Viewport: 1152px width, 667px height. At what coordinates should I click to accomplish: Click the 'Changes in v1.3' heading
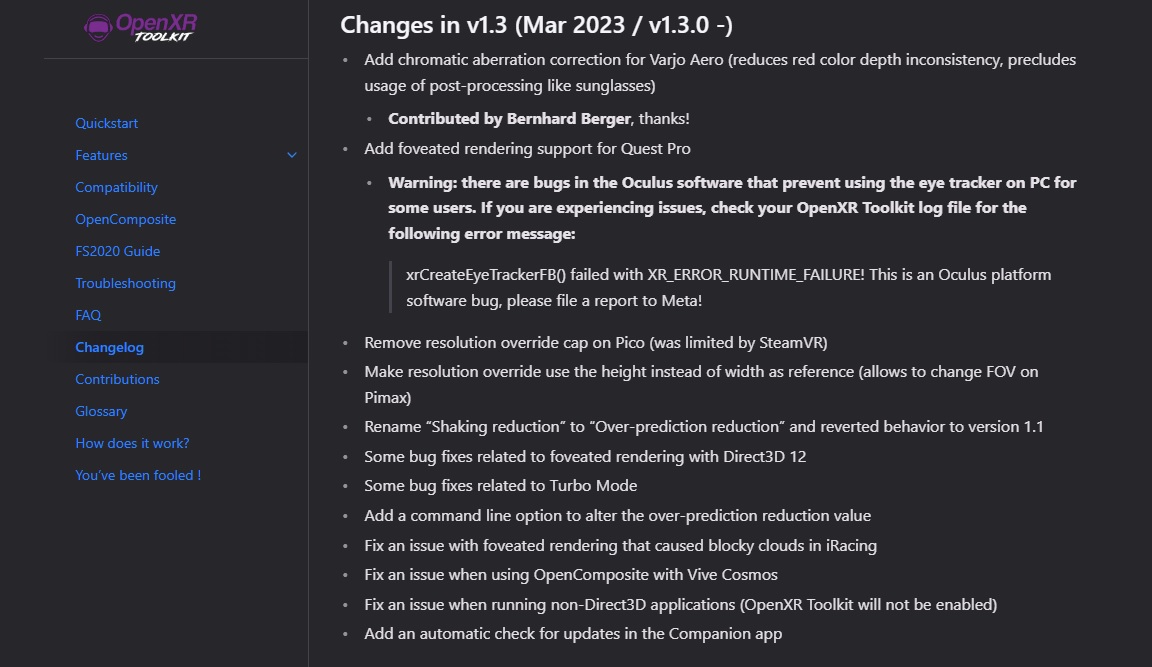pyautogui.click(x=537, y=25)
